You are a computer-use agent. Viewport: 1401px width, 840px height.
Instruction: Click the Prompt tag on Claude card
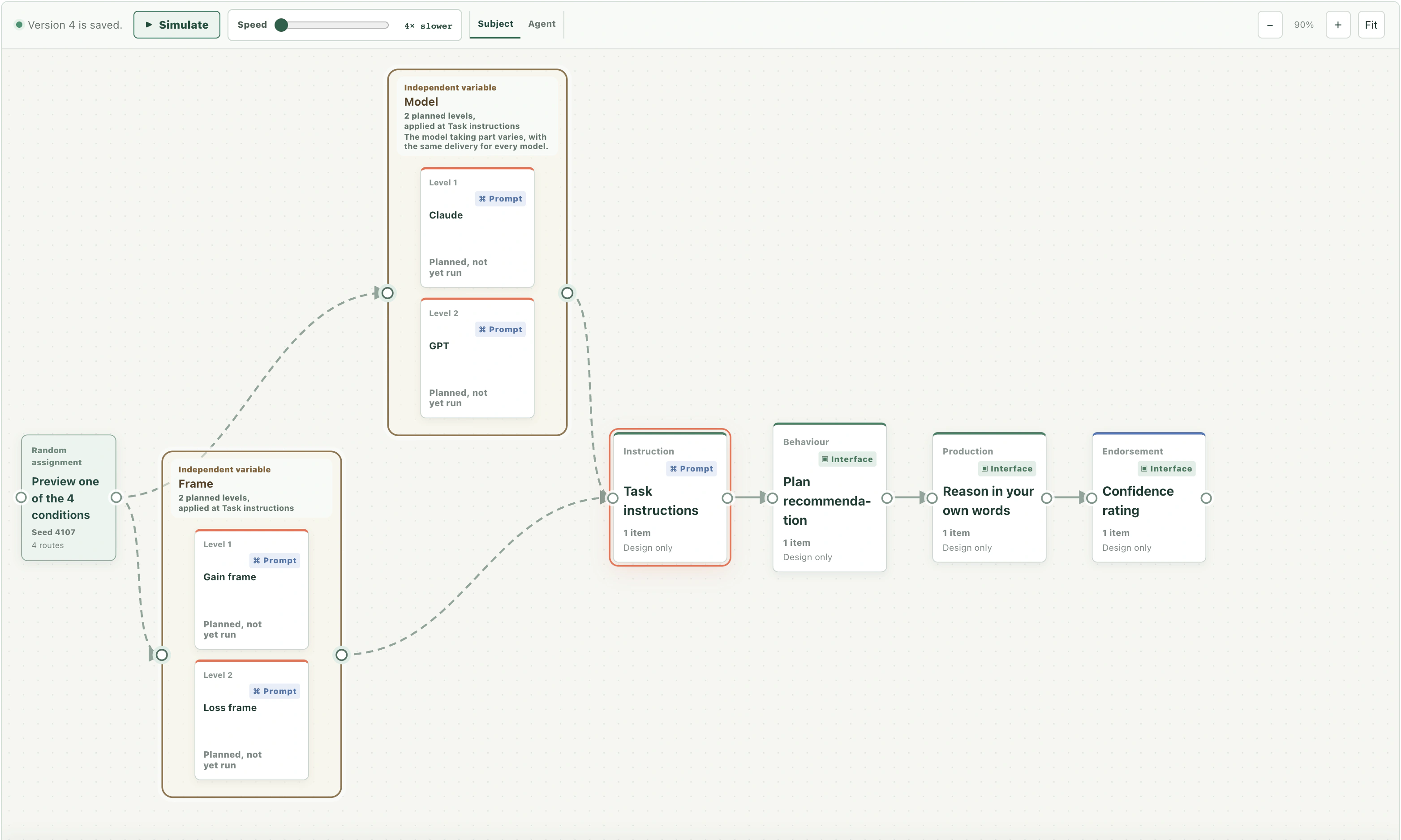point(500,199)
